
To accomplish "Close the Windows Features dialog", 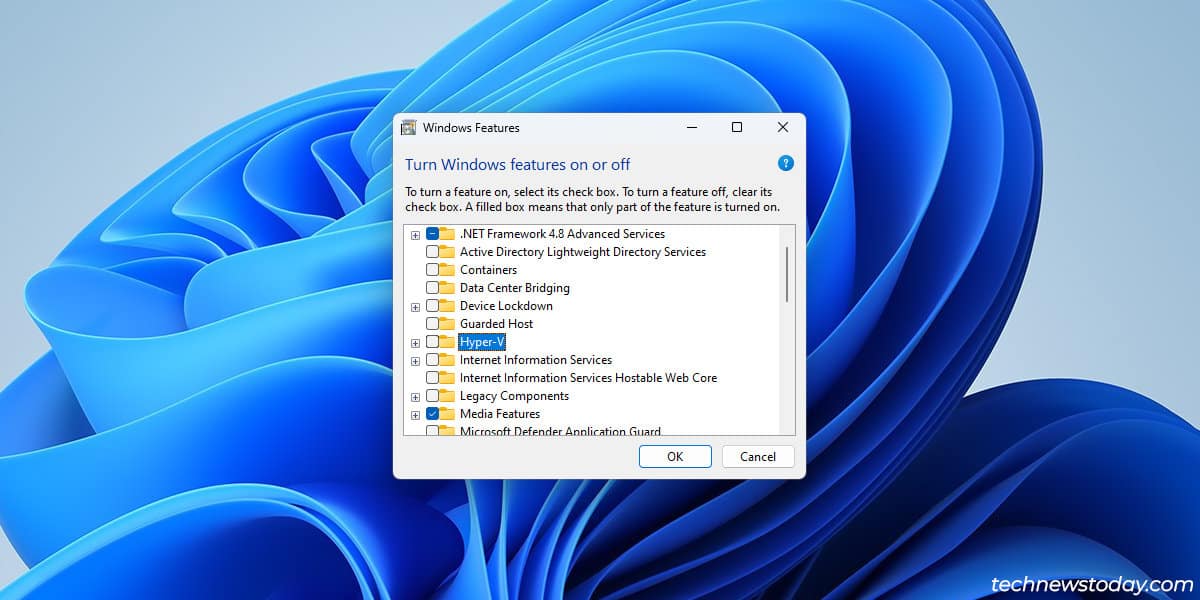I will point(783,127).
